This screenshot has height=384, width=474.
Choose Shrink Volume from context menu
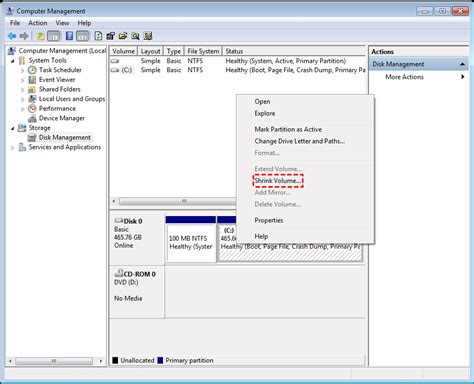278,181
